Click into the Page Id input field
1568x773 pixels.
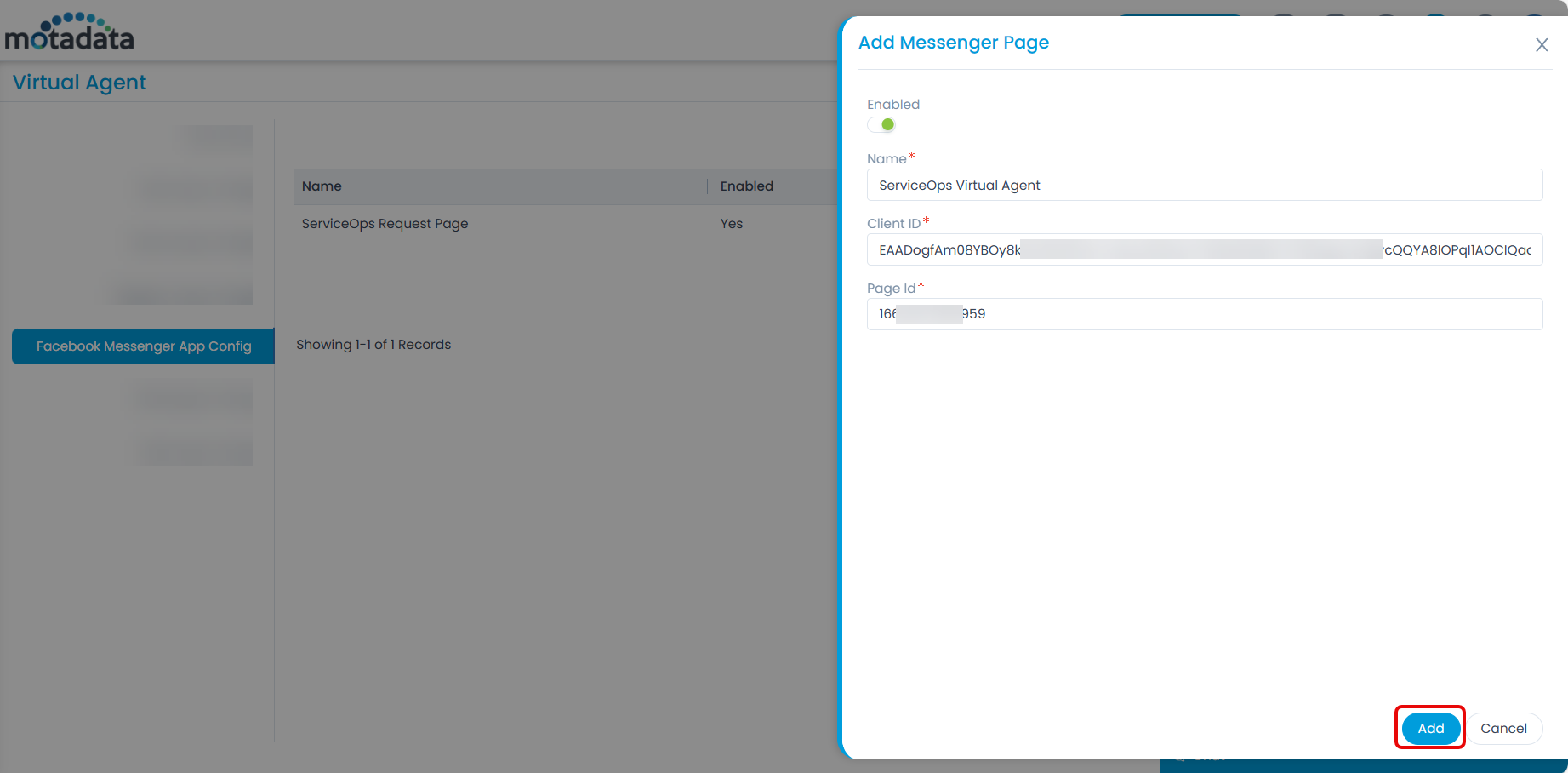pyautogui.click(x=1204, y=314)
